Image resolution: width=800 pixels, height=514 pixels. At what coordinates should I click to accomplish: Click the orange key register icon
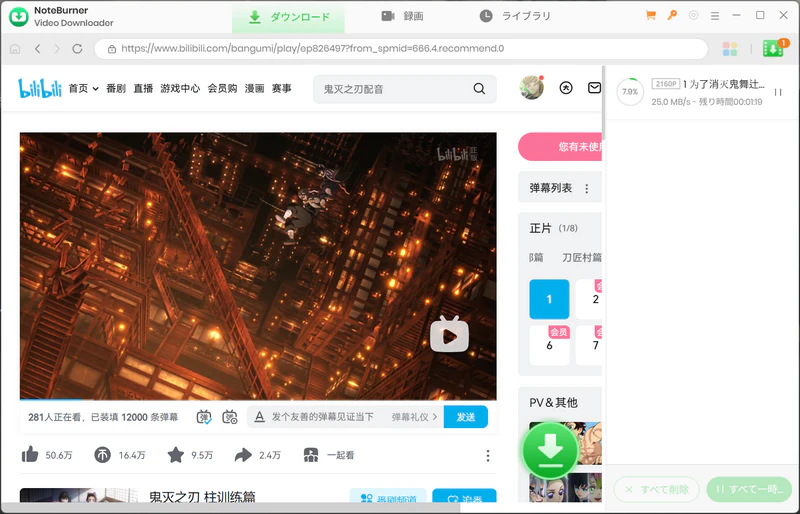tap(672, 15)
